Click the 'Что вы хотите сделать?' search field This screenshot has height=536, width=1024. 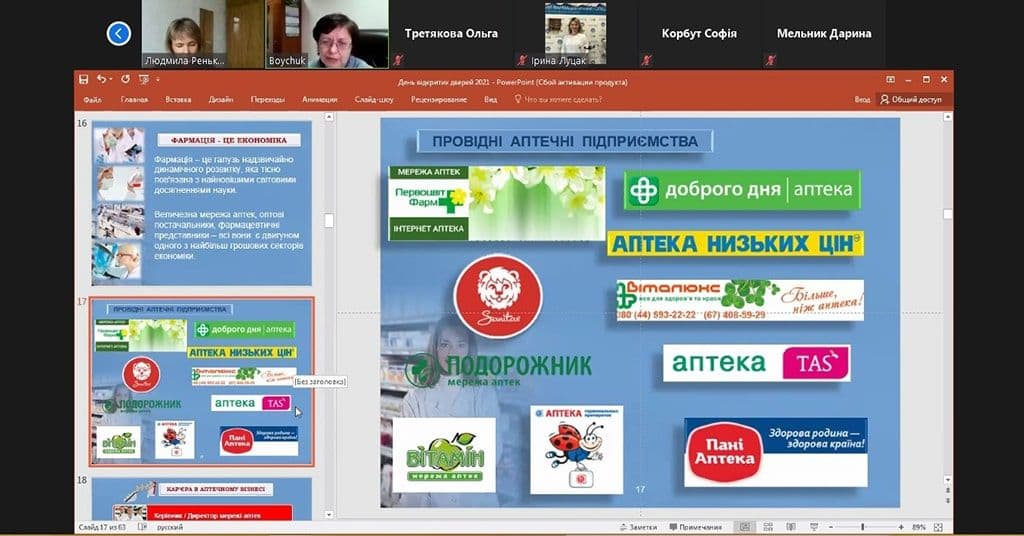point(558,100)
